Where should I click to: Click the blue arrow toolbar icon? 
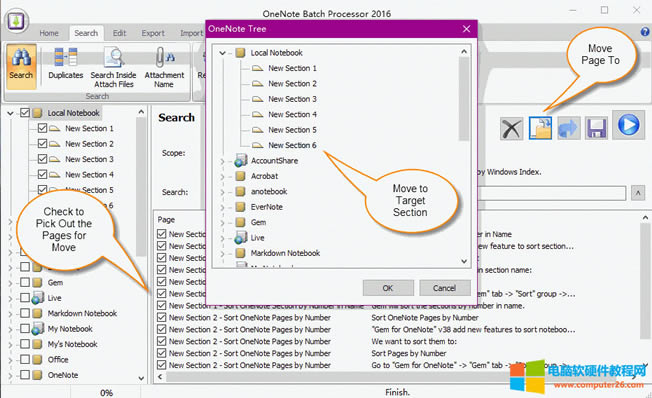[x=568, y=128]
